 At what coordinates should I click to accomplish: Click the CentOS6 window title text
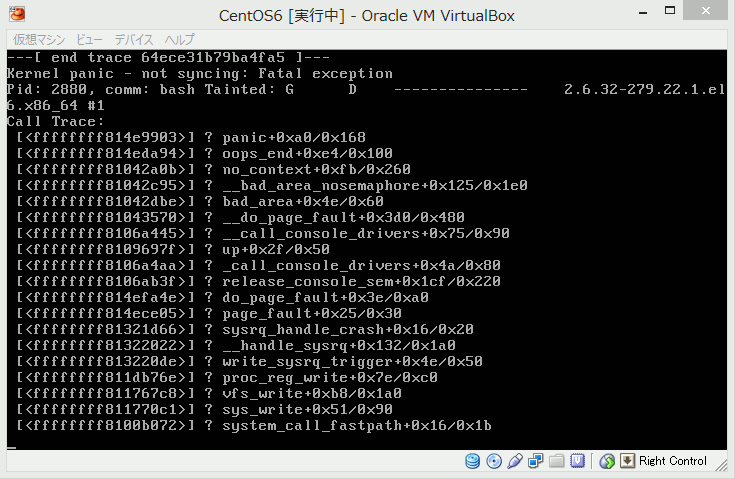click(367, 15)
